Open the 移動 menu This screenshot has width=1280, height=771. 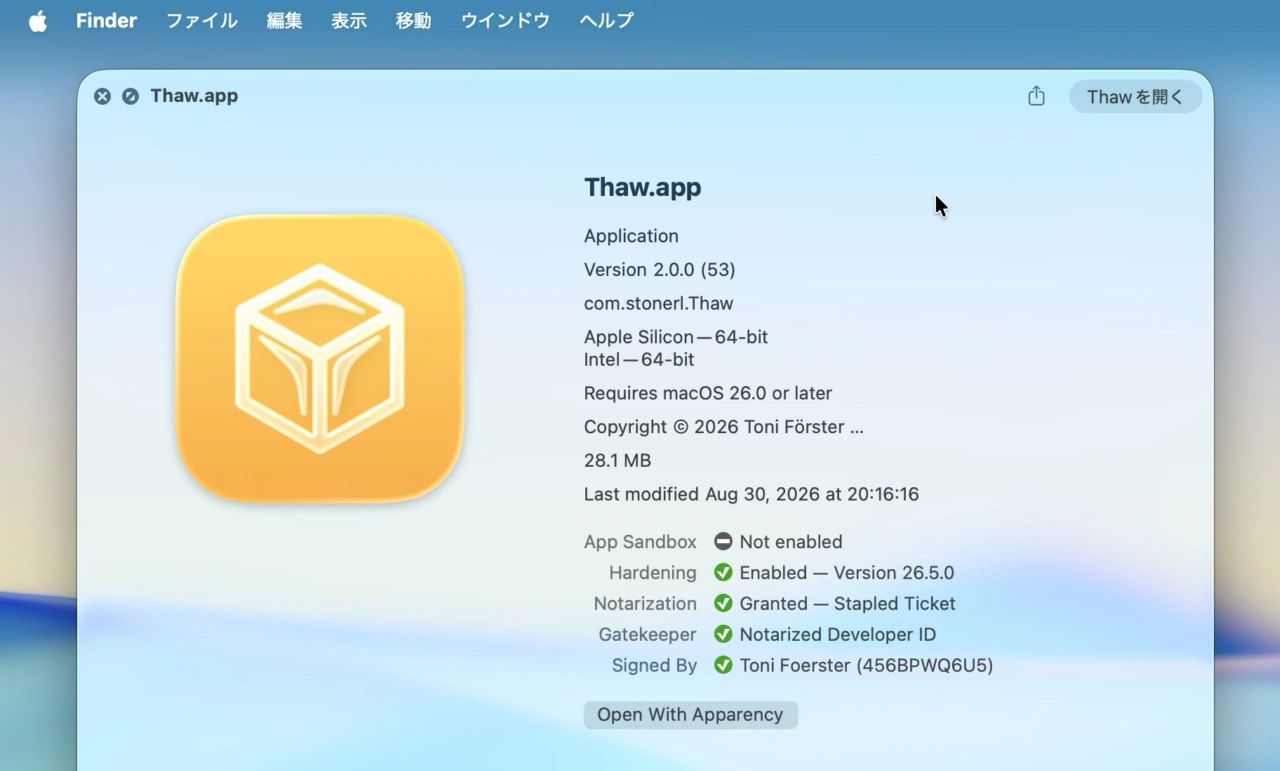[413, 21]
